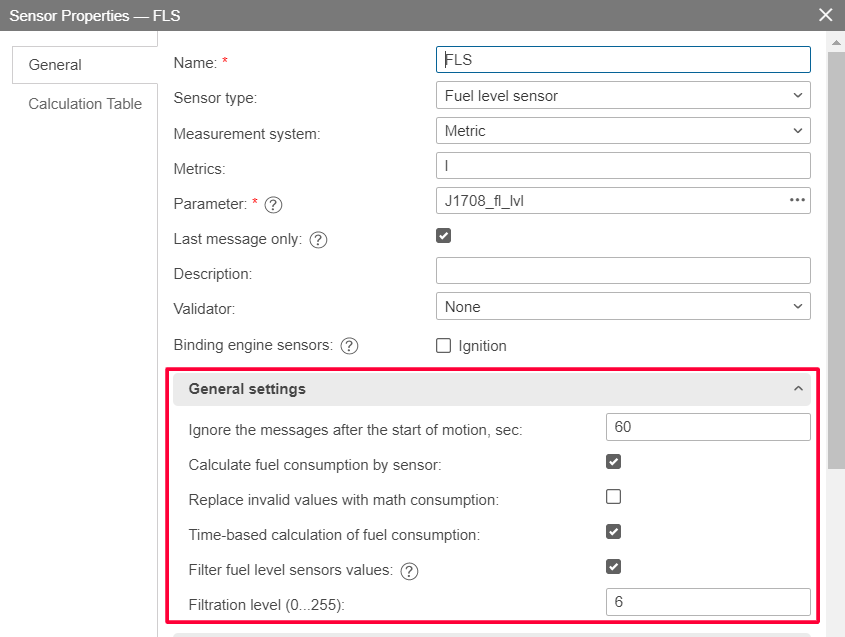This screenshot has height=637, width=845.
Task: Uncheck Filter fuel level sensors values
Action: [614, 567]
